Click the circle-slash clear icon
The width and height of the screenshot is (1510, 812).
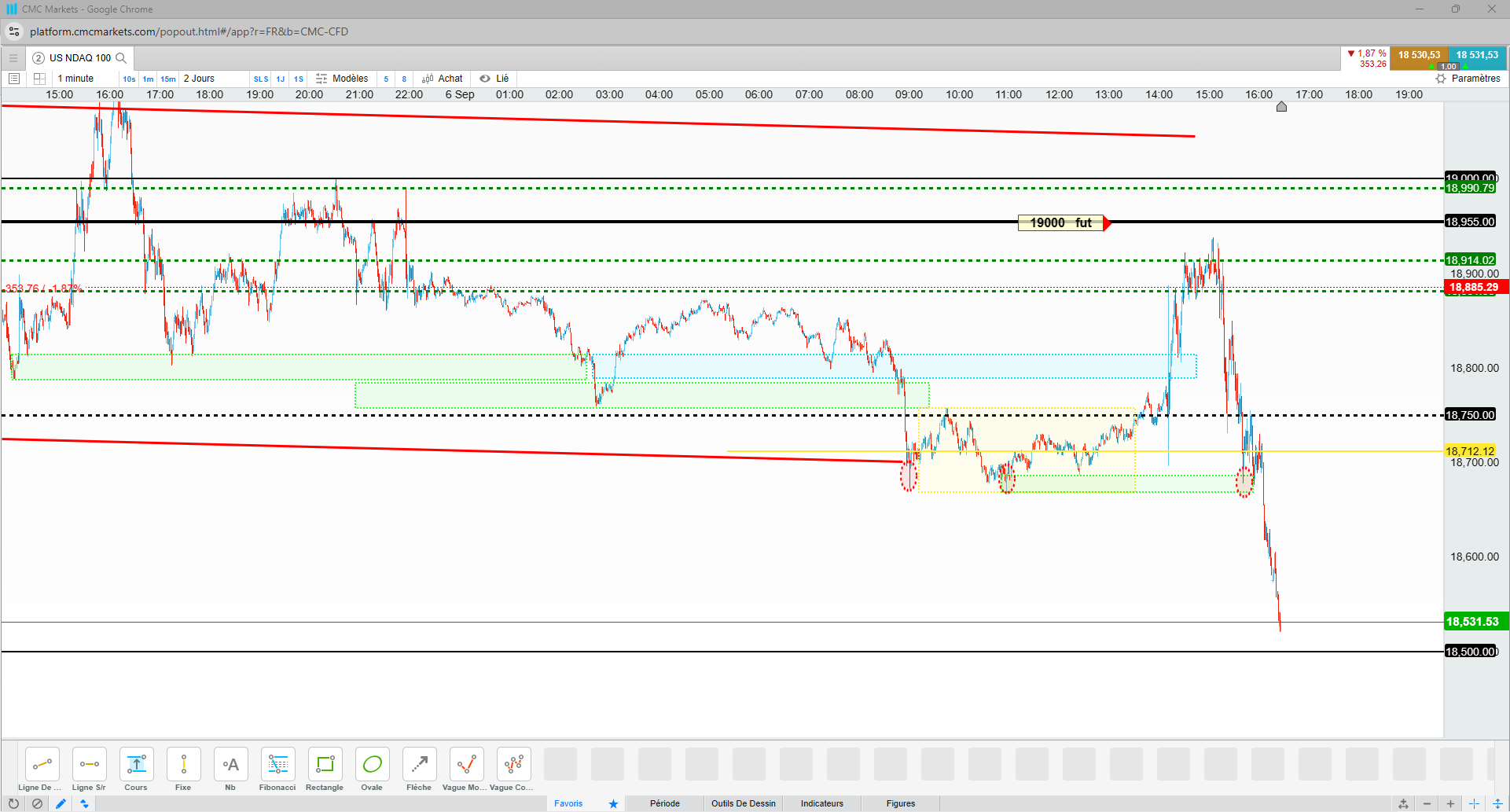37,803
